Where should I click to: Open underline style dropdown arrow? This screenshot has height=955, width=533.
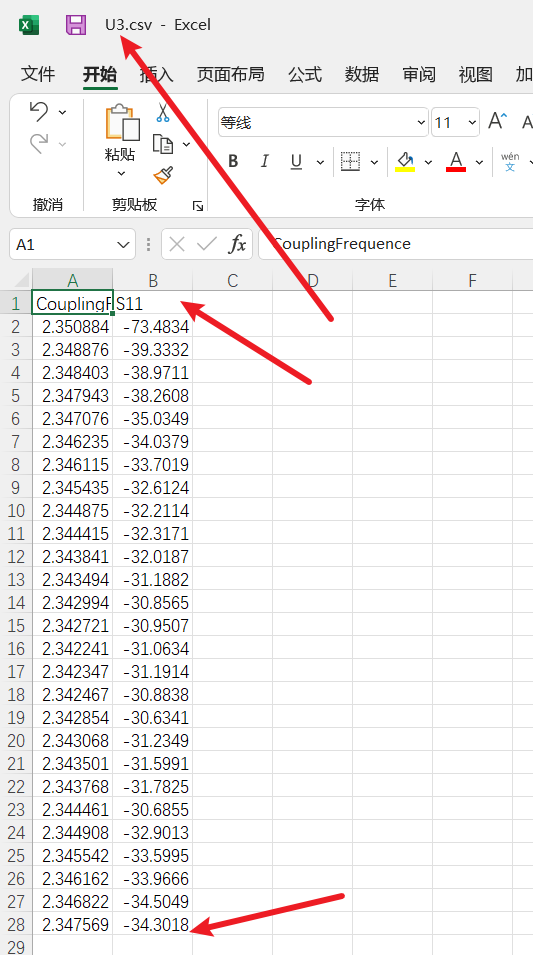tap(320, 162)
